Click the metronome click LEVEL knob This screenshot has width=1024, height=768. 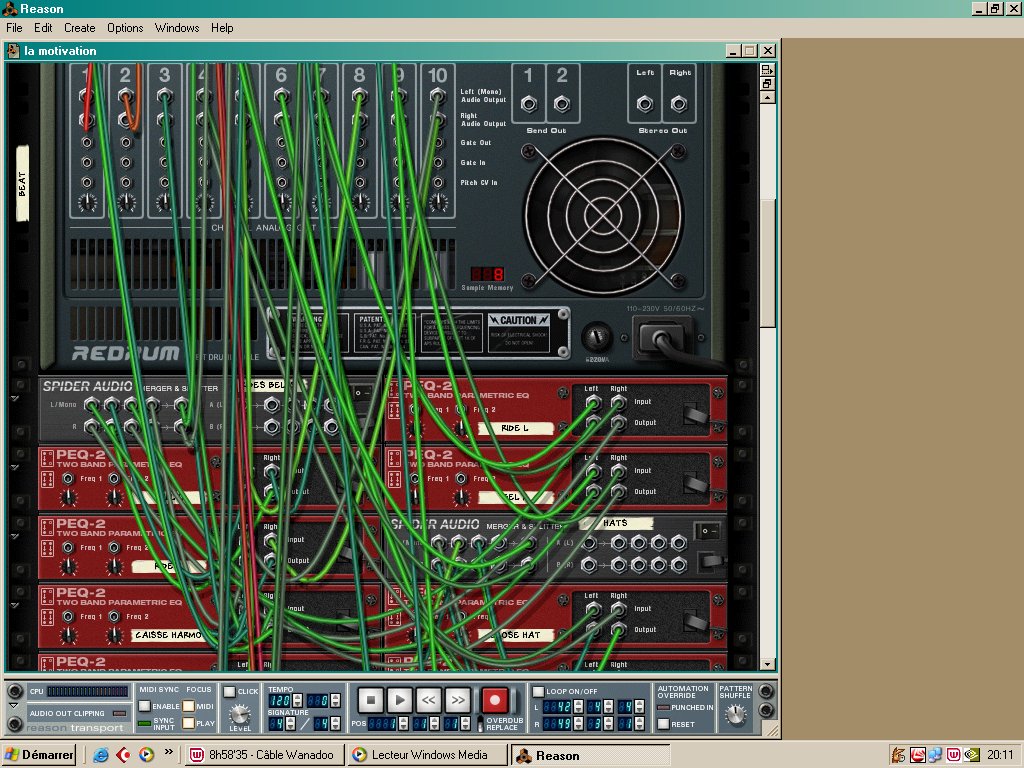(x=240, y=714)
